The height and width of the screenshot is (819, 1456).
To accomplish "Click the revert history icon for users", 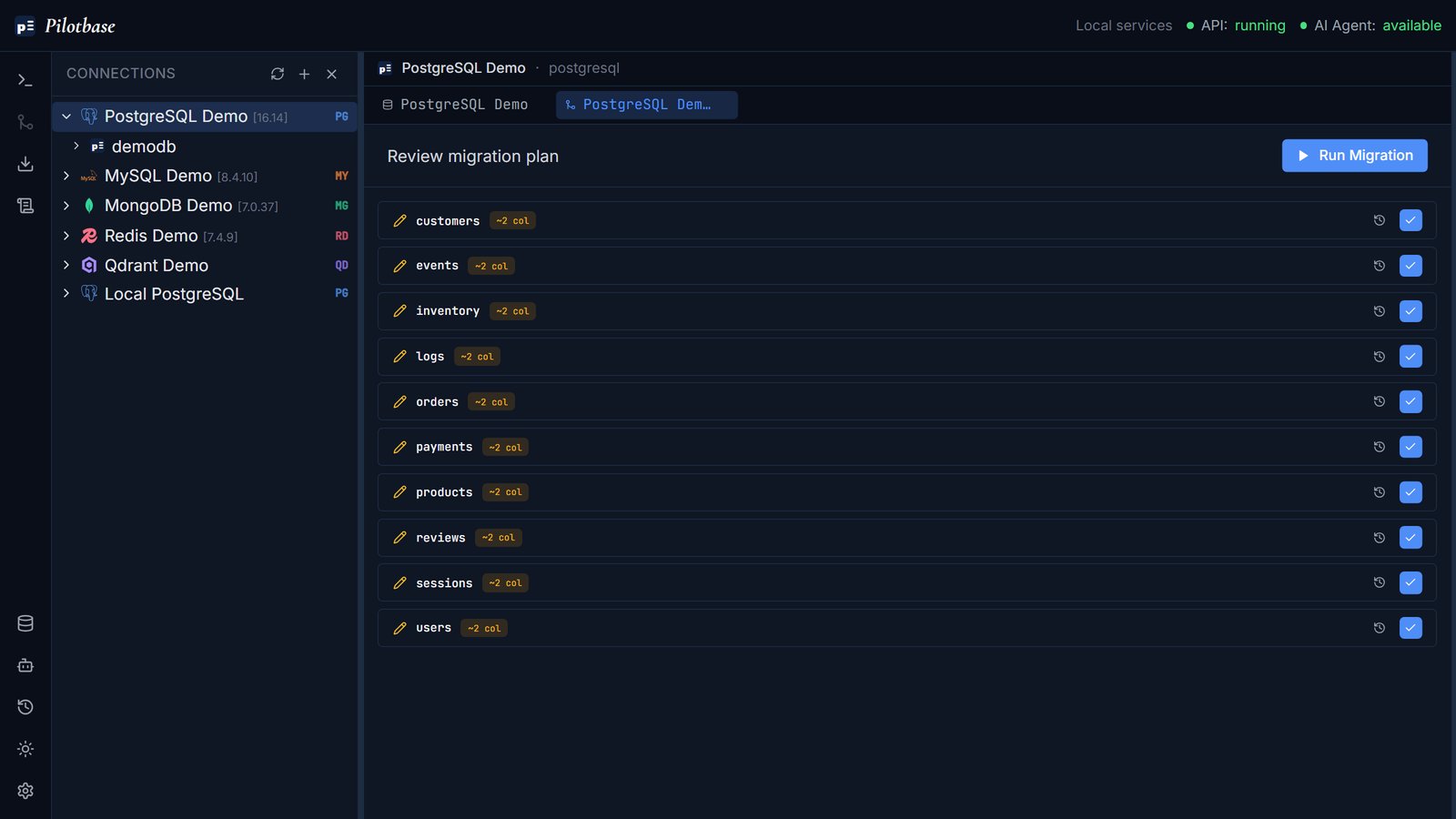I will tap(1380, 628).
